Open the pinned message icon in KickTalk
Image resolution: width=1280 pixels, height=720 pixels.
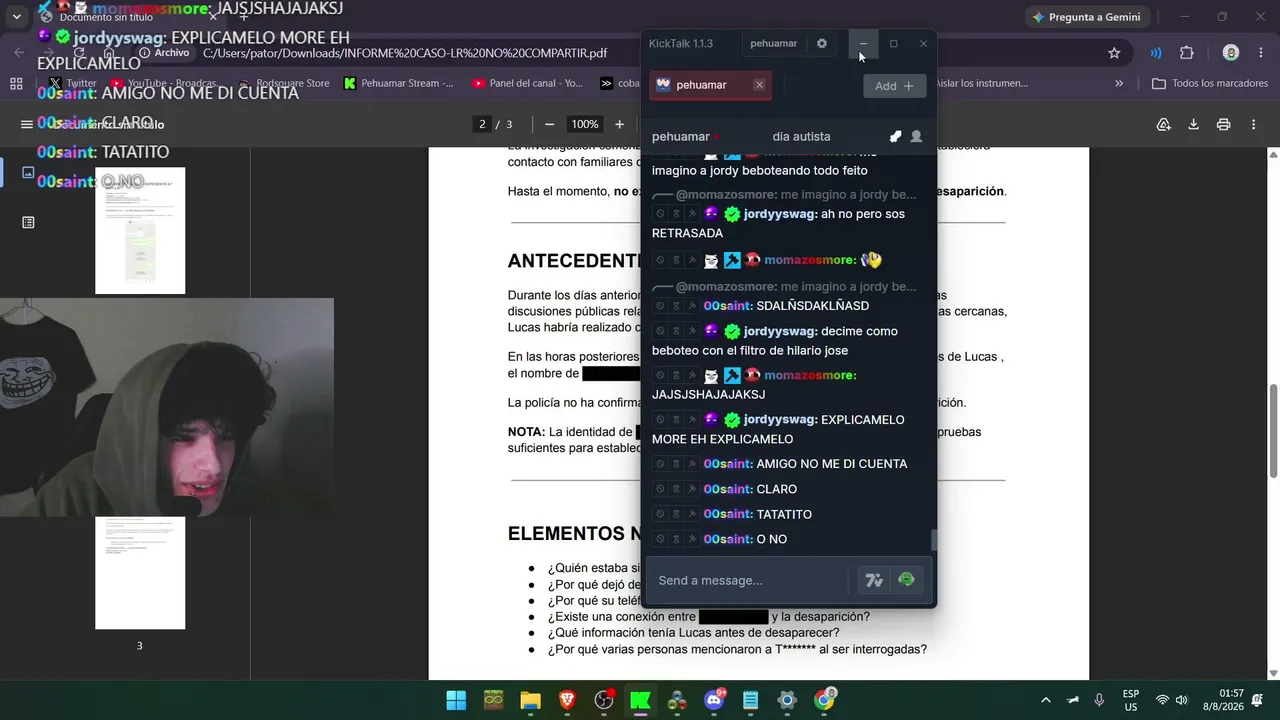[x=895, y=136]
